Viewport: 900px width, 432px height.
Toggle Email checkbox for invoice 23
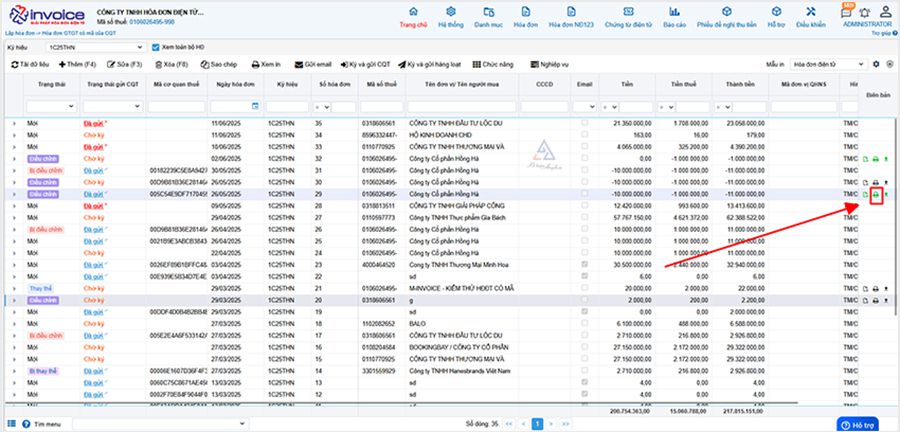(584, 265)
